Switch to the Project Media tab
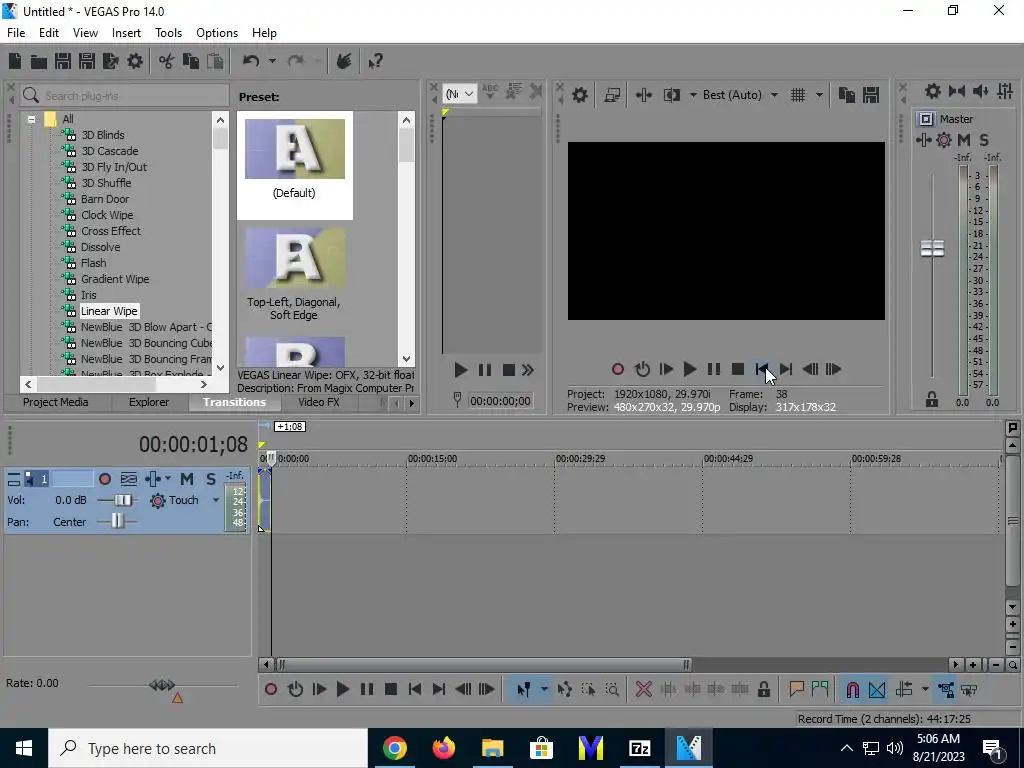 pyautogui.click(x=56, y=402)
